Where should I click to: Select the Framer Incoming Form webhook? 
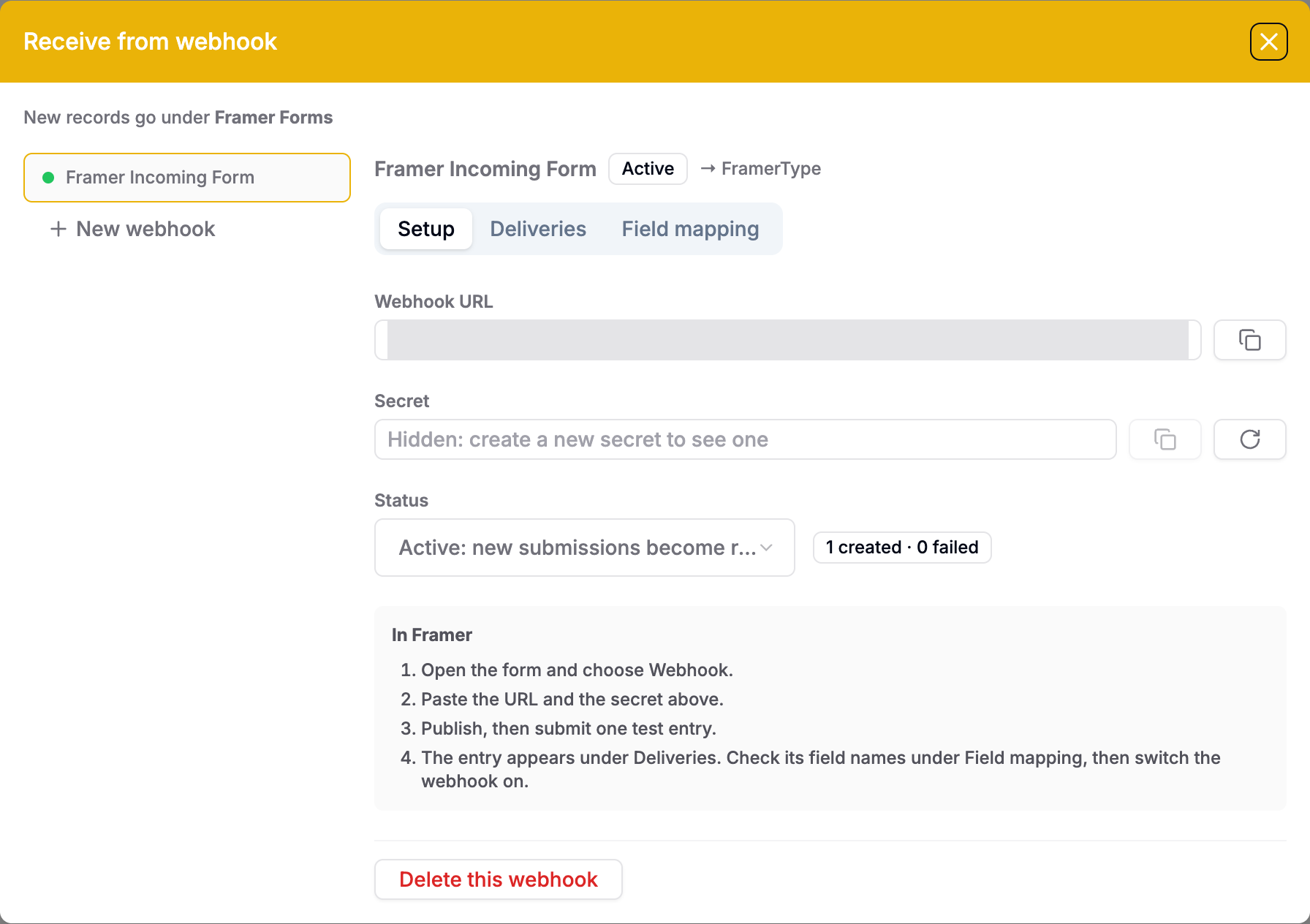pyautogui.click(x=187, y=178)
